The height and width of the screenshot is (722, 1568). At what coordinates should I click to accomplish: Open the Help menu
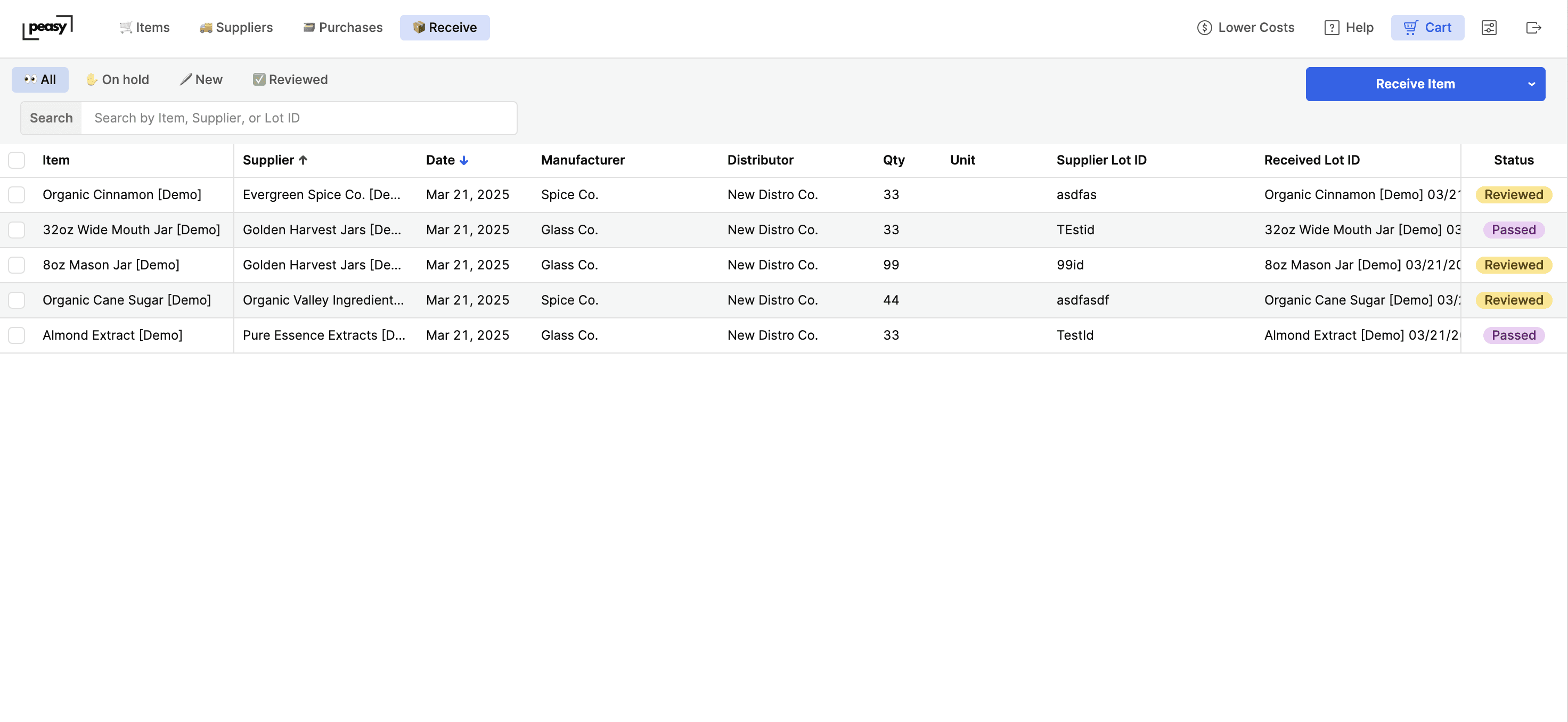point(1349,27)
